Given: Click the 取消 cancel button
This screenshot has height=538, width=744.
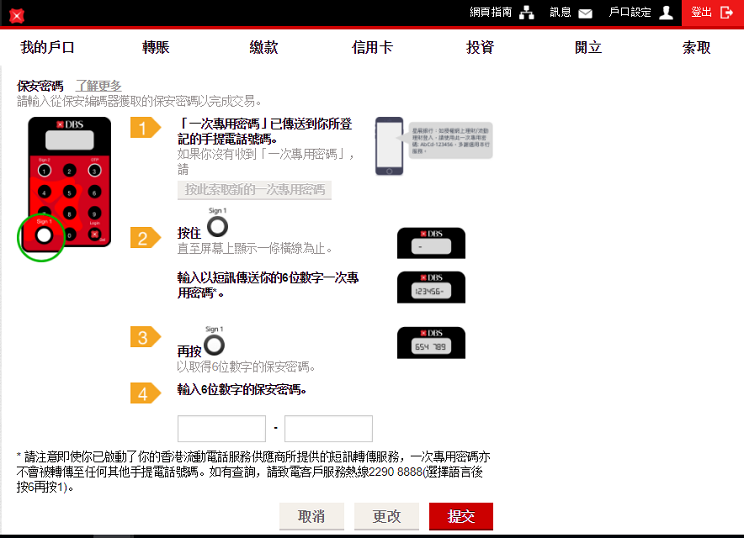Looking at the screenshot, I should click(x=312, y=516).
